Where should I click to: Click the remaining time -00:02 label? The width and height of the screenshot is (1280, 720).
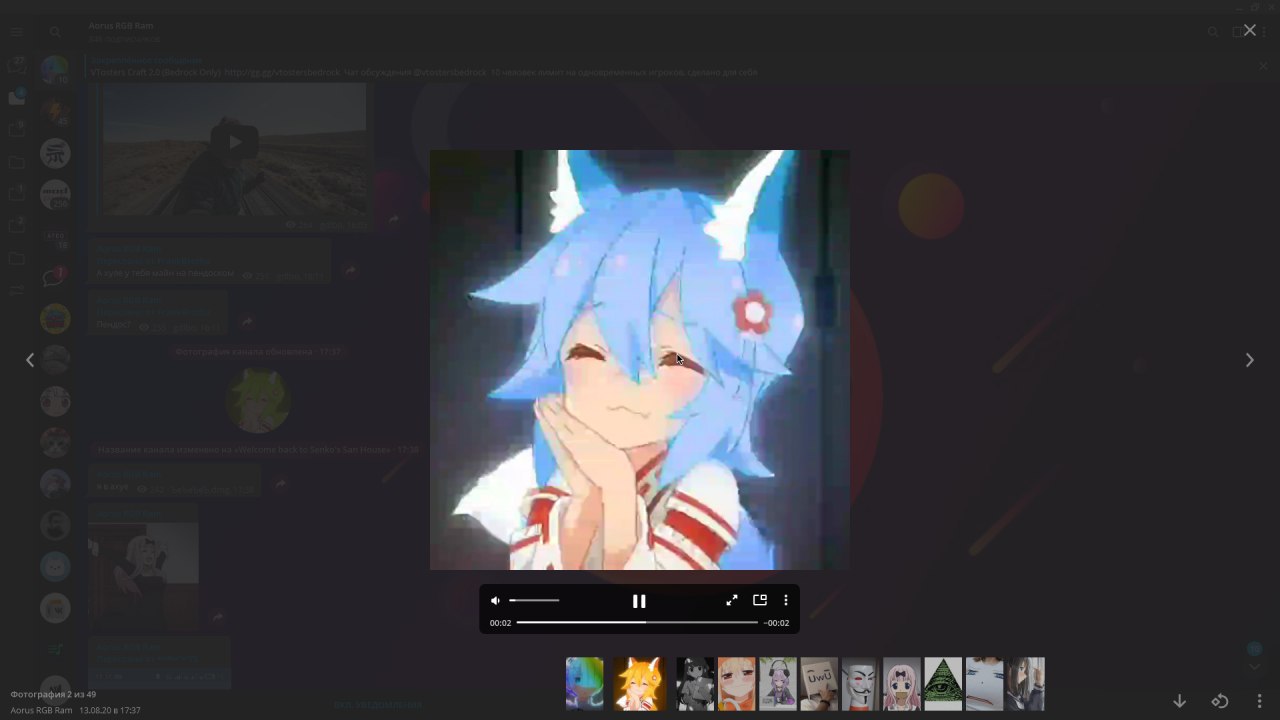776,623
